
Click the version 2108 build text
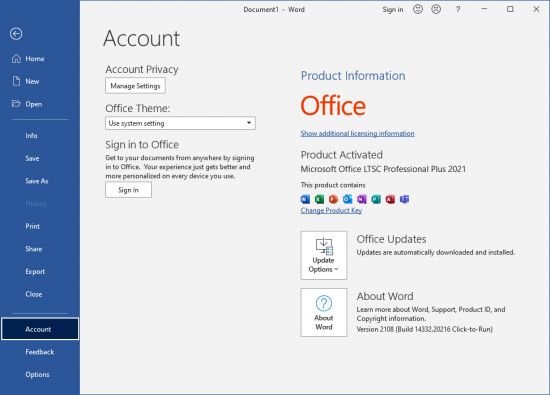[x=424, y=329]
